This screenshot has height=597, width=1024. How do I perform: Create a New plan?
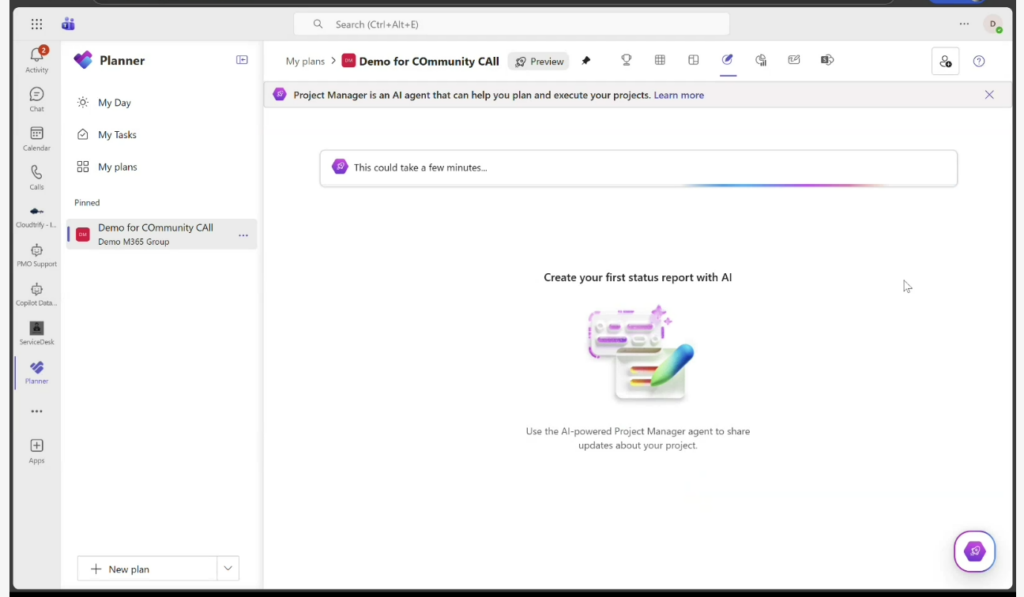pos(147,569)
